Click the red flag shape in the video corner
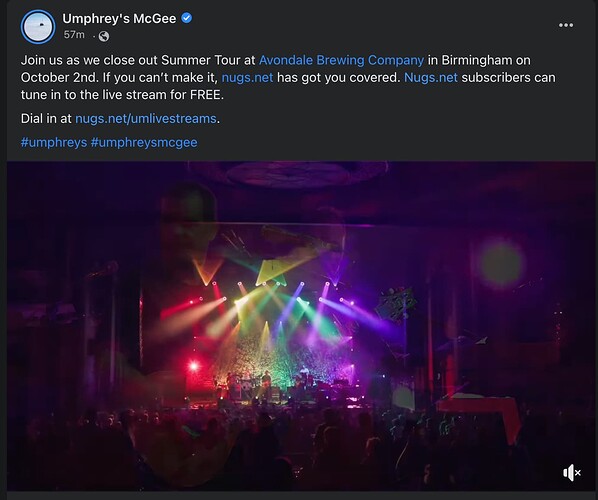Screen dimensions: 598x500 point(481,415)
